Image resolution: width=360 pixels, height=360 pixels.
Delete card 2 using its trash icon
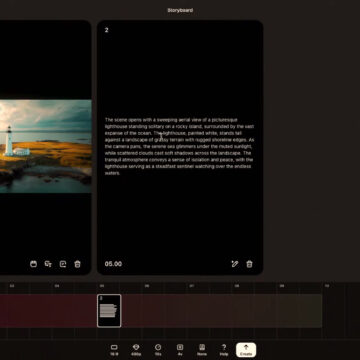(249, 264)
